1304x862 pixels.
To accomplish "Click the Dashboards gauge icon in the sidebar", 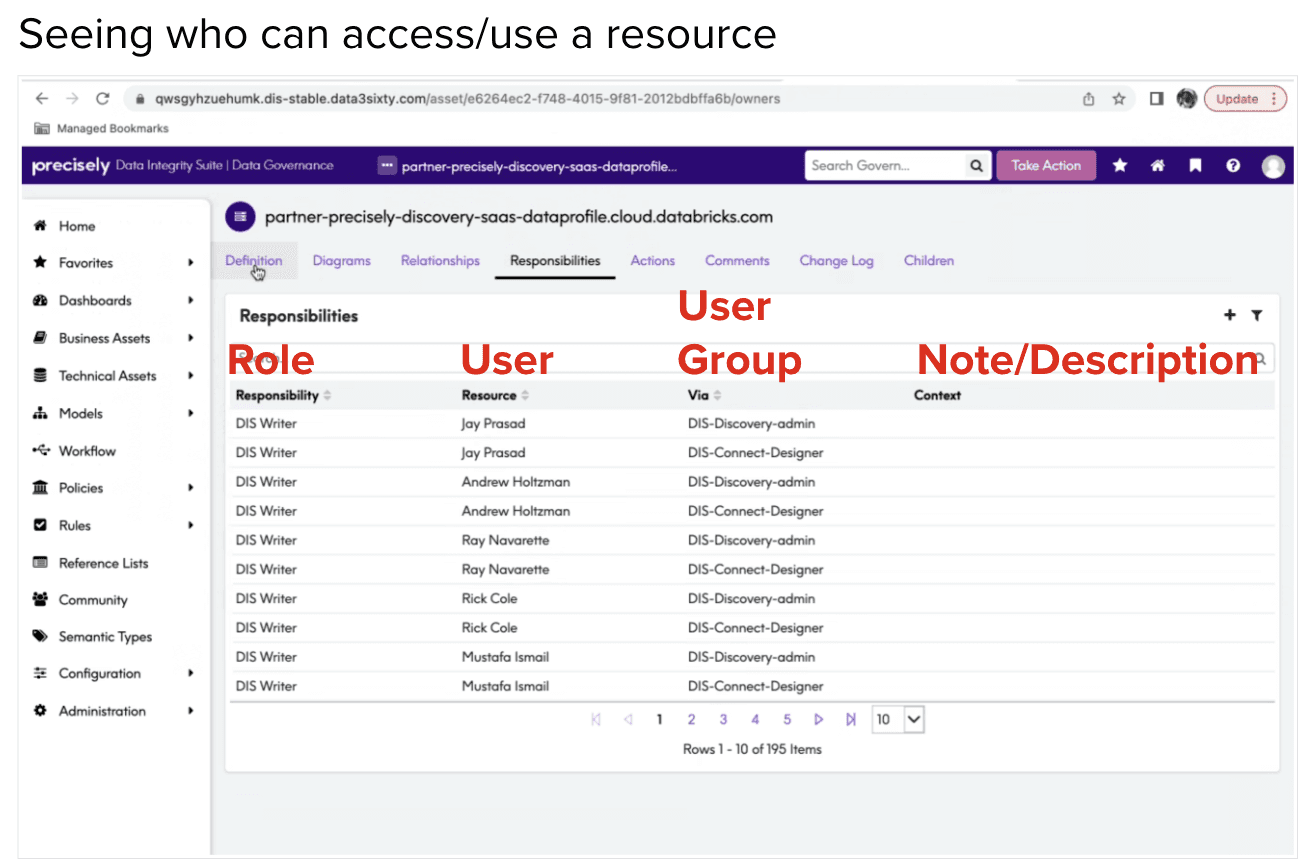I will coord(41,301).
